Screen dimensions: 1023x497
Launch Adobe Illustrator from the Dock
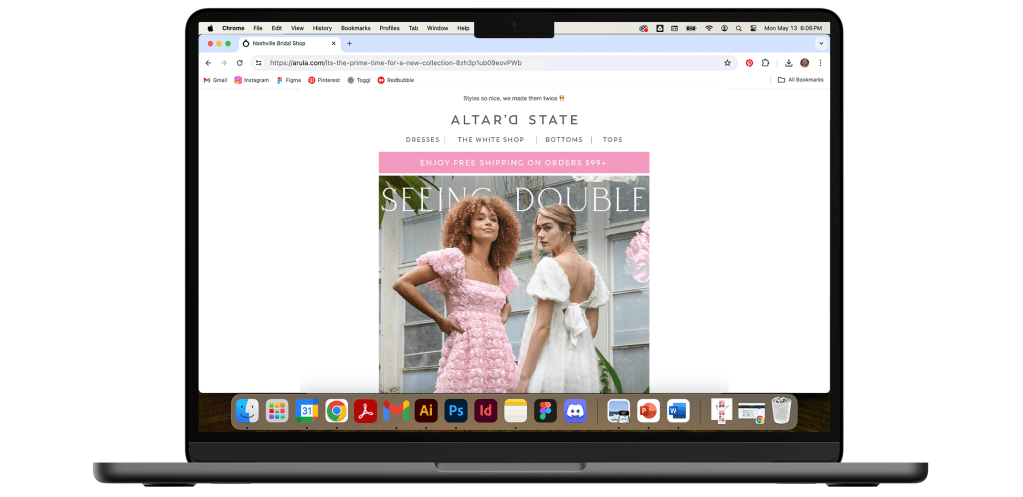pos(426,411)
